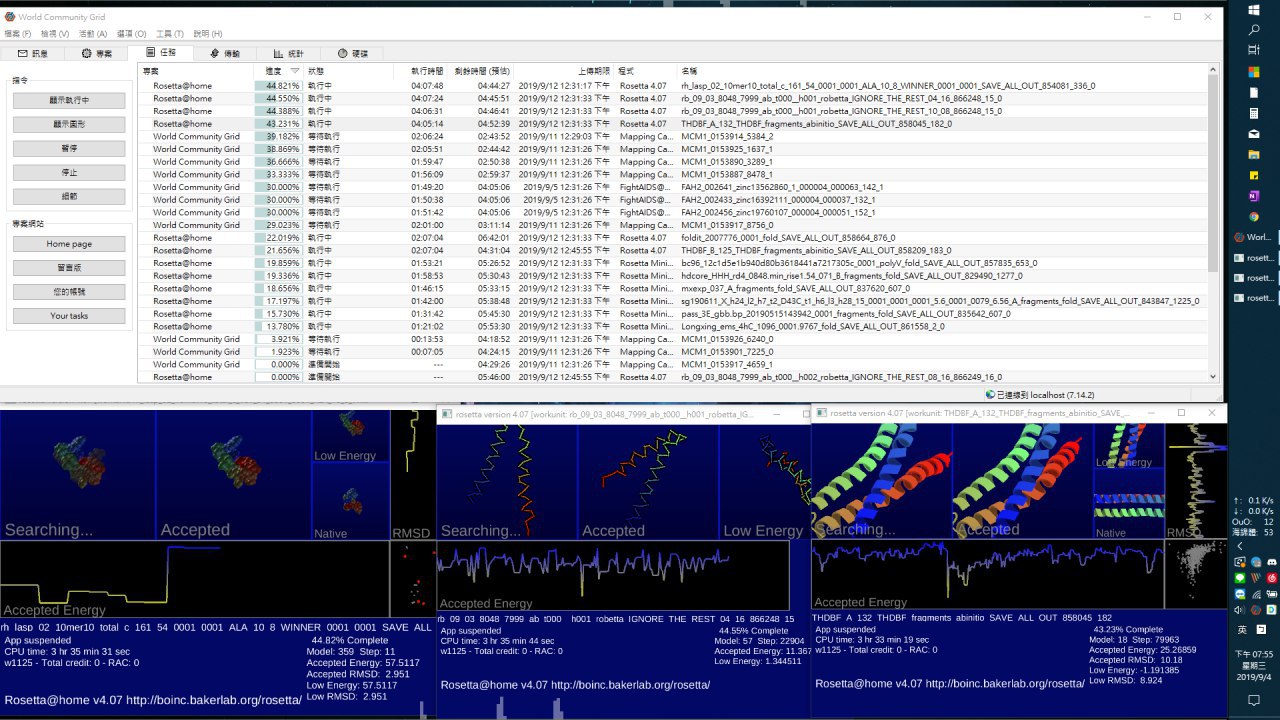Activate World Community Grid taskbar button
This screenshot has height=720, width=1280.
(x=1253, y=238)
